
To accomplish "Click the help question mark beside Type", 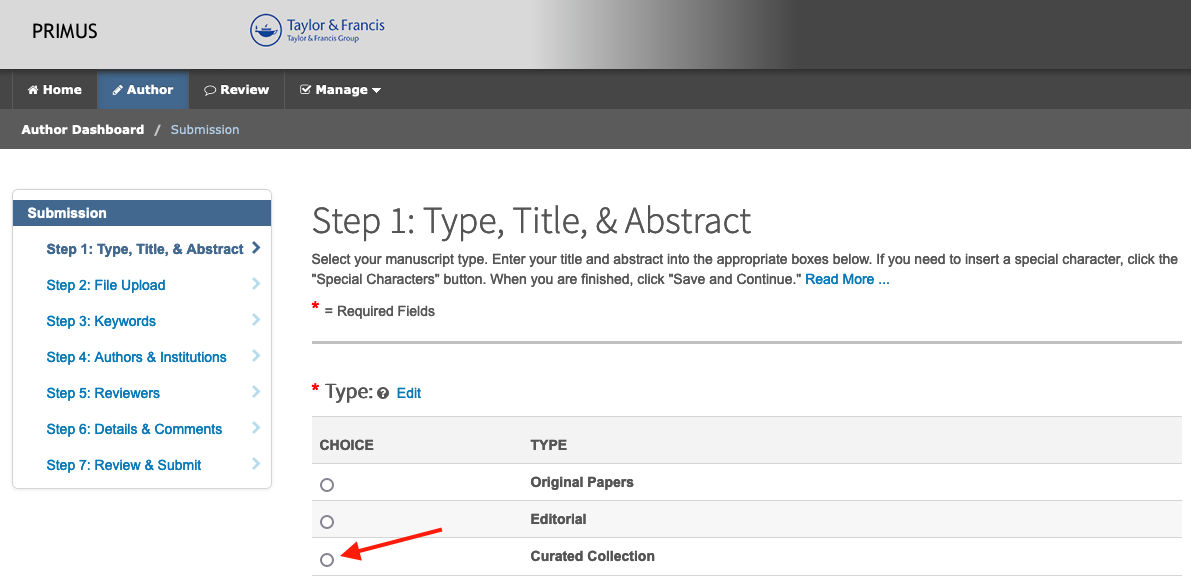I will (x=383, y=394).
